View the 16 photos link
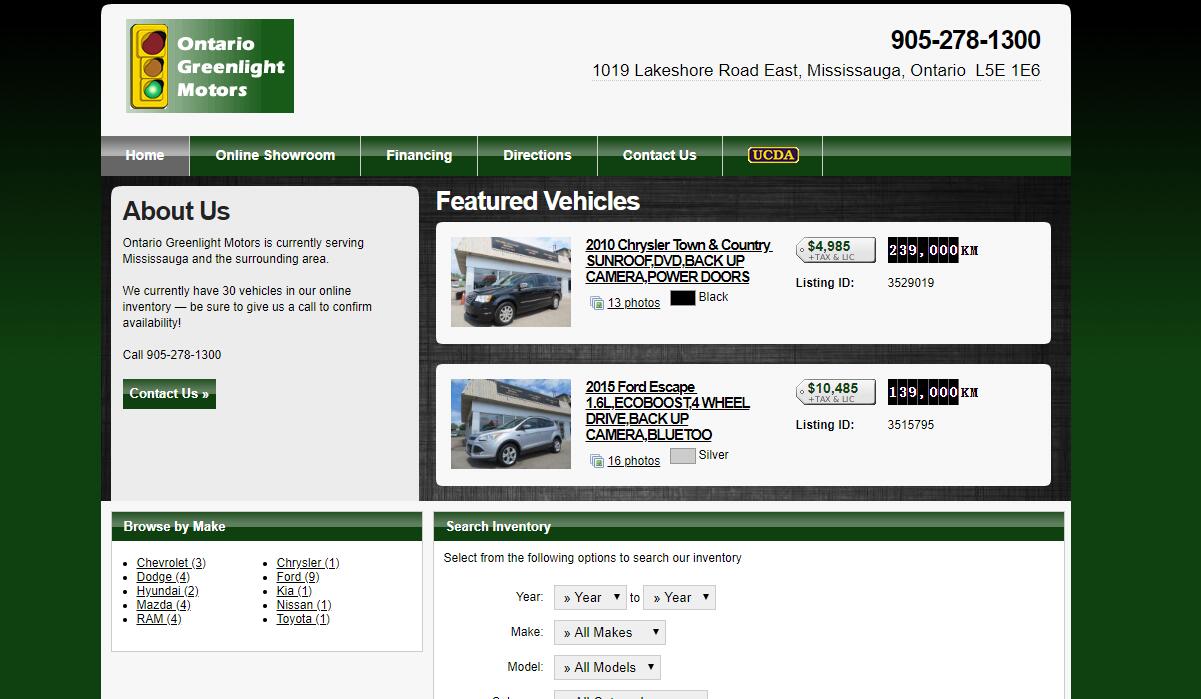This screenshot has width=1201, height=699. (x=634, y=461)
